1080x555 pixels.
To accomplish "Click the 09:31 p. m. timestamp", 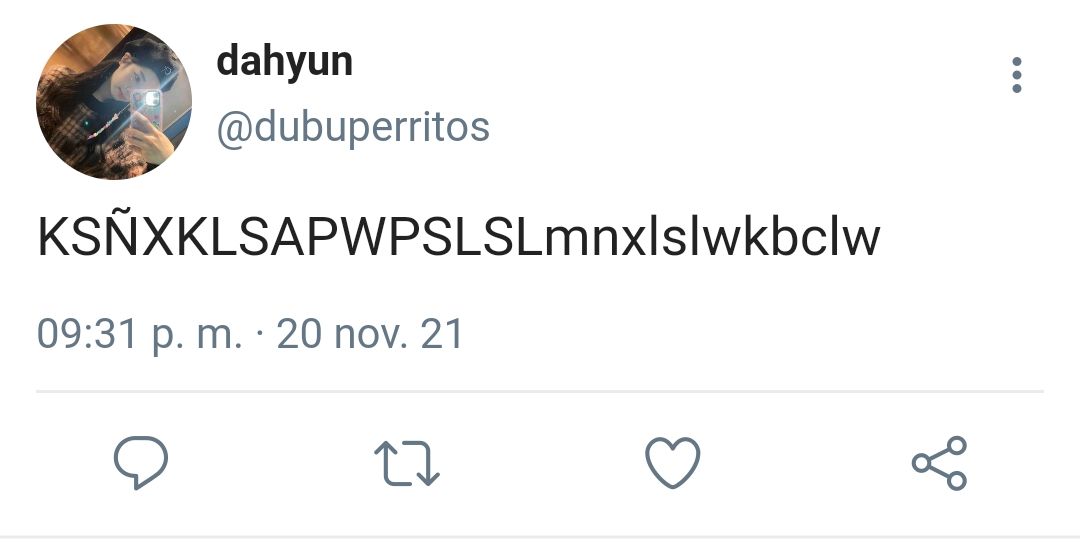I will pos(140,335).
